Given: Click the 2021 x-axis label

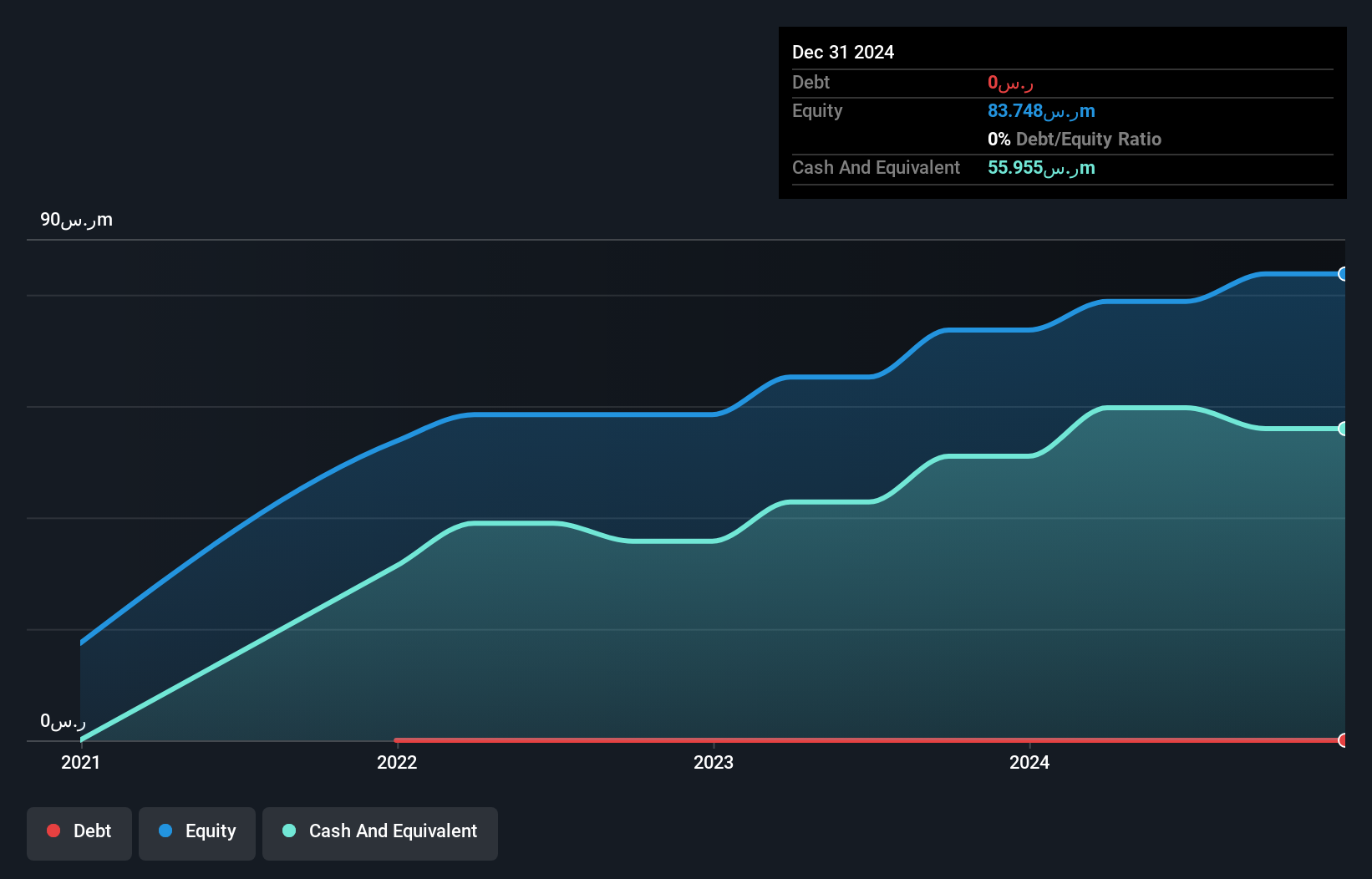Looking at the screenshot, I should (80, 762).
